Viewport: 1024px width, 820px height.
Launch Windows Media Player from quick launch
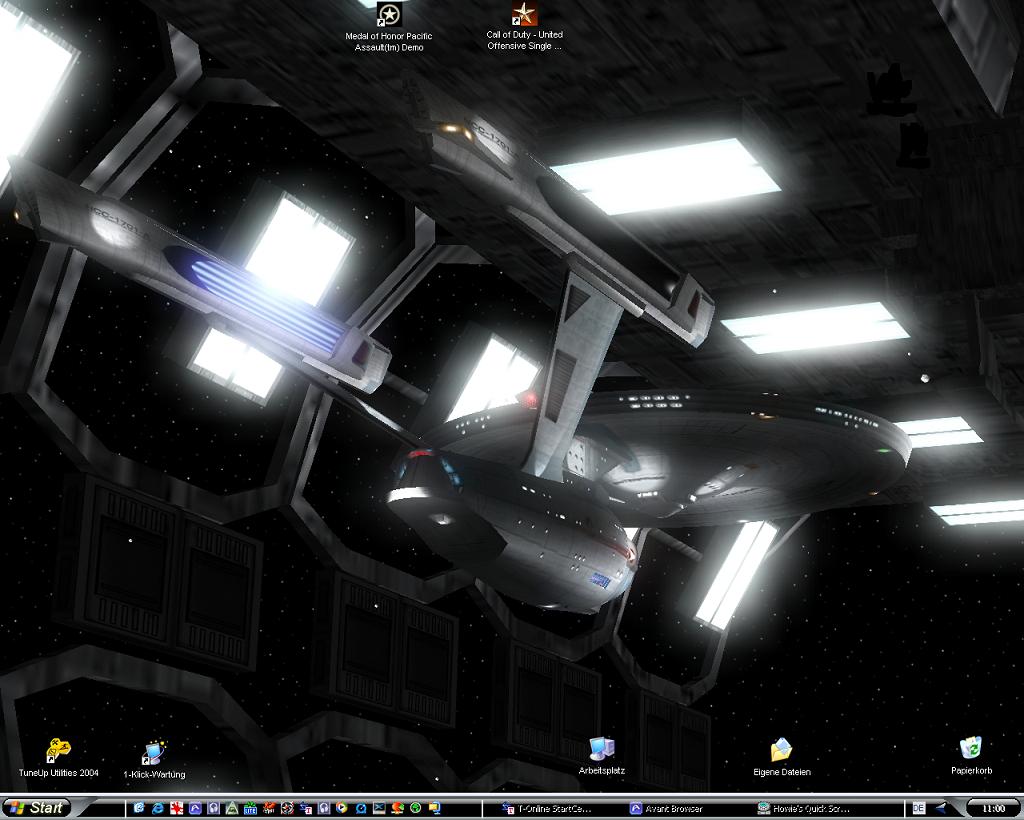[x=342, y=808]
